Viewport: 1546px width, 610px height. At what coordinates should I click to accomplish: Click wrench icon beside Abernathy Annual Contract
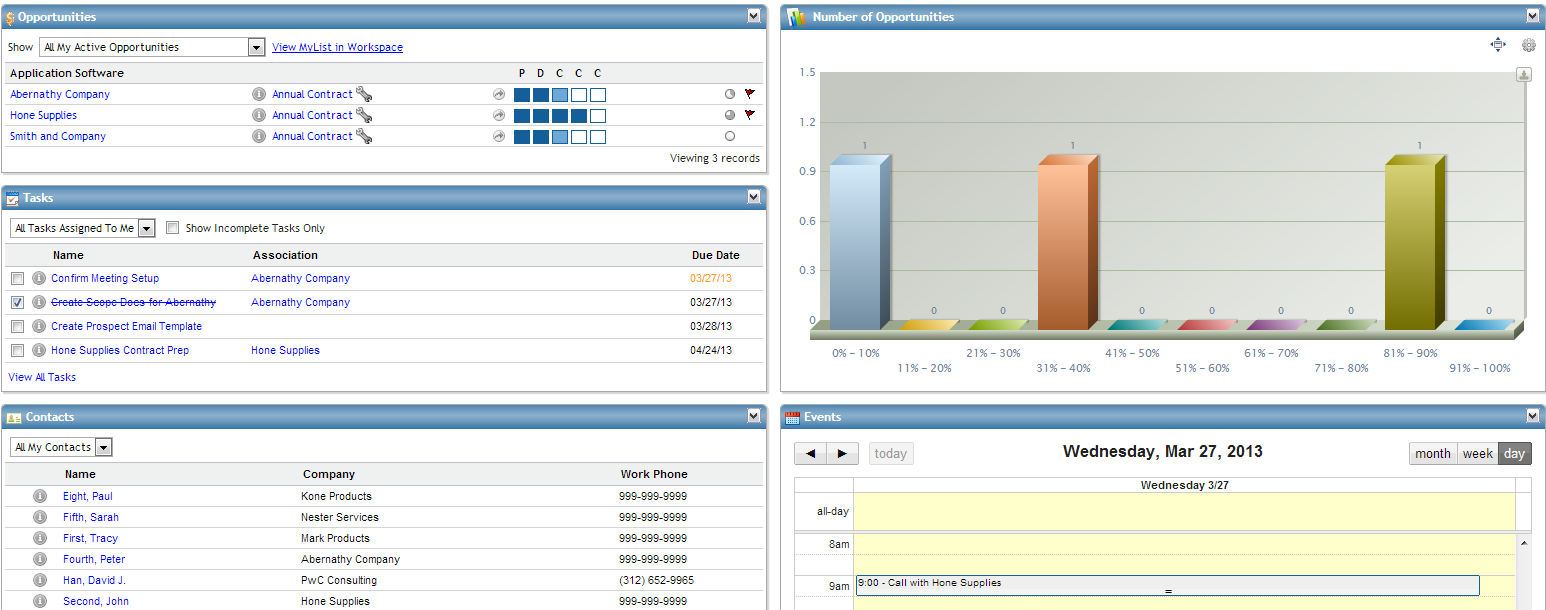click(364, 94)
